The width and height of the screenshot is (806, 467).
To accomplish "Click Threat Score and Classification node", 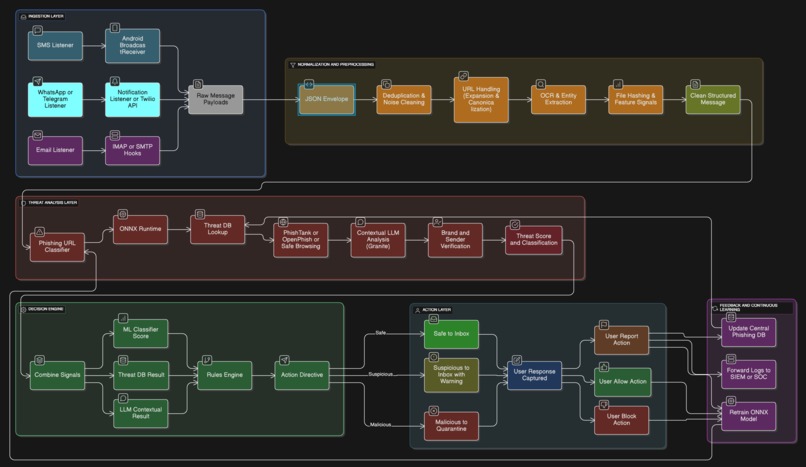I will (x=534, y=240).
